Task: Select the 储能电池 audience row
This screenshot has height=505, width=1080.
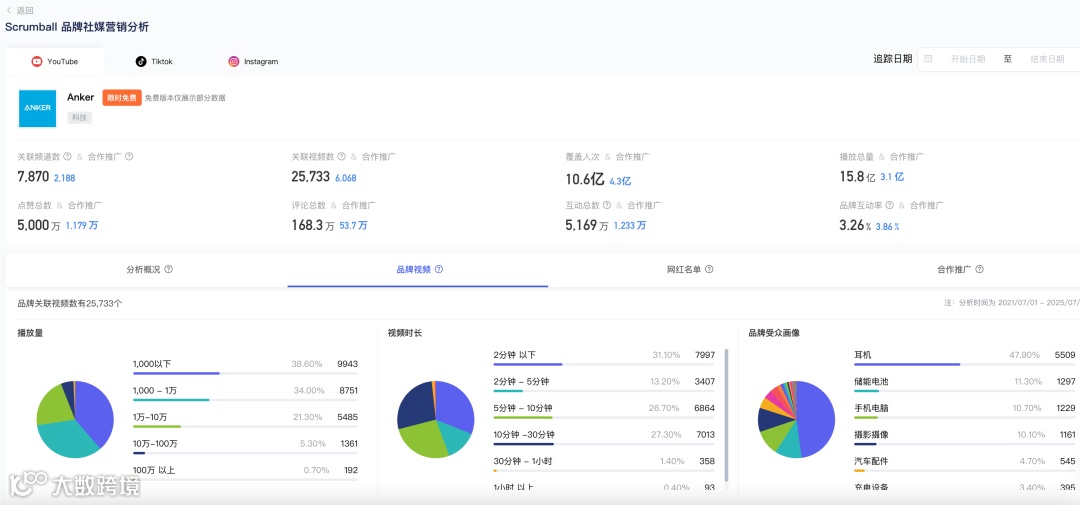Action: point(964,383)
